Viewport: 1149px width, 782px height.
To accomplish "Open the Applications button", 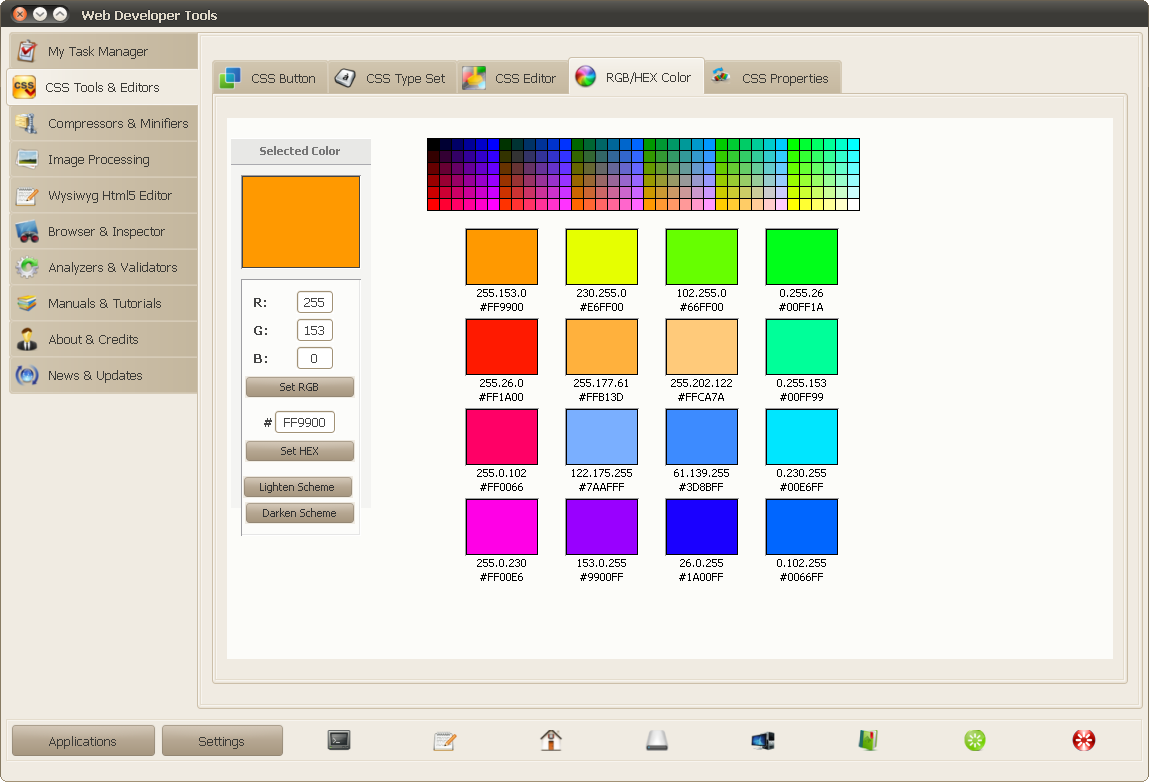I will tap(83, 741).
